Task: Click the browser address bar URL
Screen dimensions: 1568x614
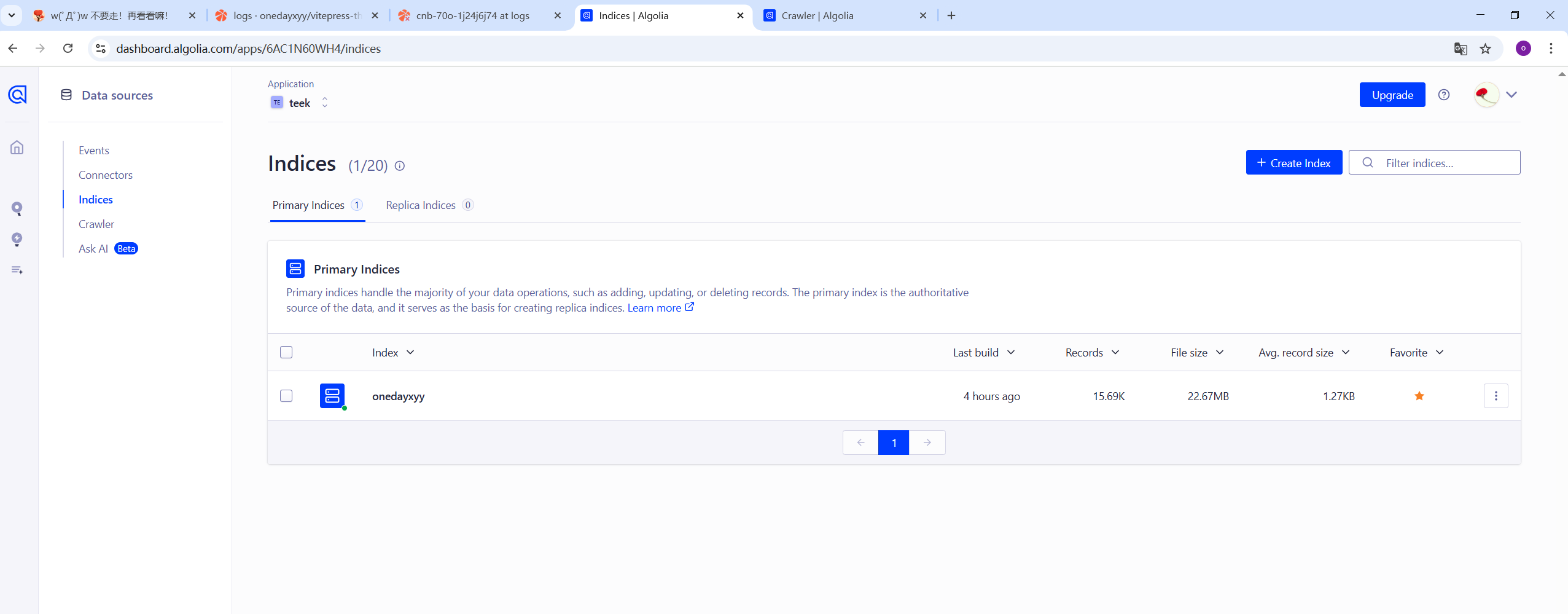Action: pyautogui.click(x=249, y=49)
